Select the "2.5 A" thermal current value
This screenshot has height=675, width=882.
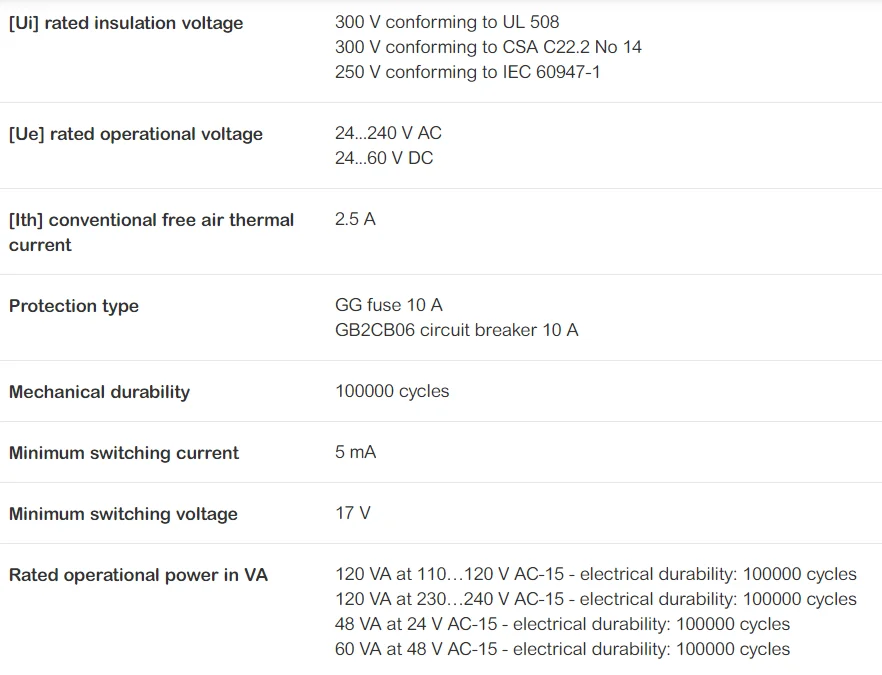355,219
